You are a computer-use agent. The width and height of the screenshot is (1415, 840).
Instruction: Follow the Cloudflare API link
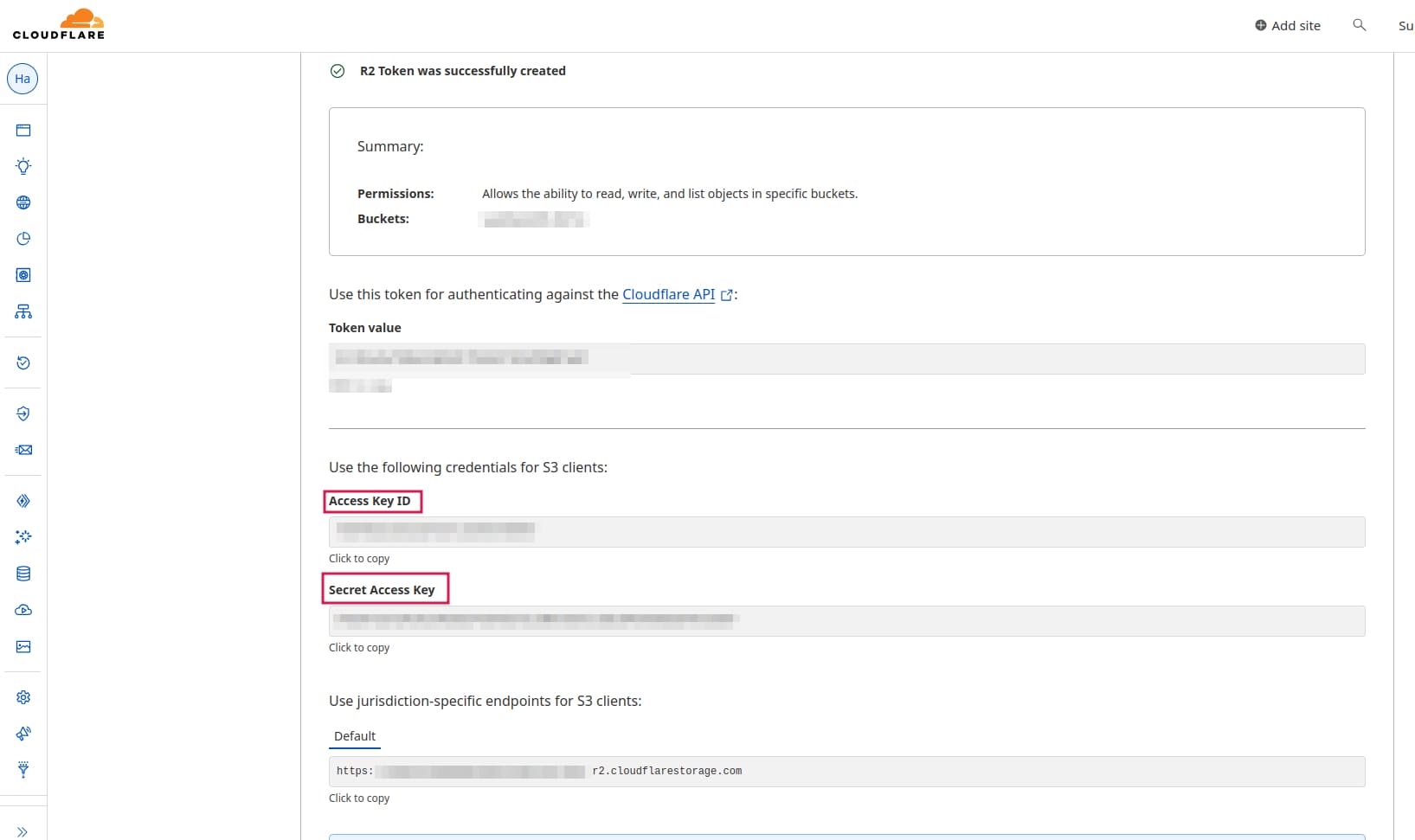coord(669,294)
